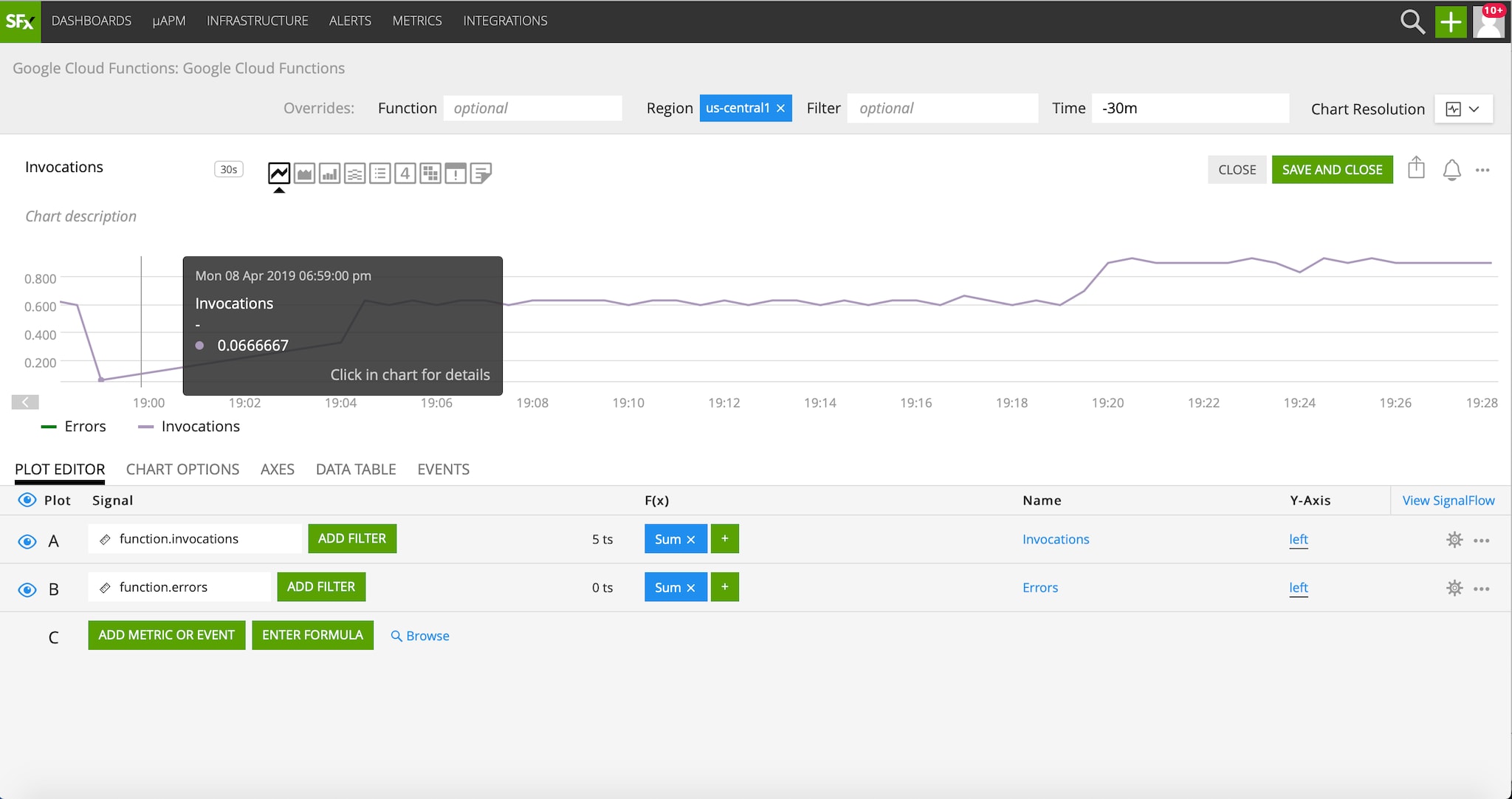Select the area chart type icon
Screen dimensions: 1512x799
coord(304,174)
